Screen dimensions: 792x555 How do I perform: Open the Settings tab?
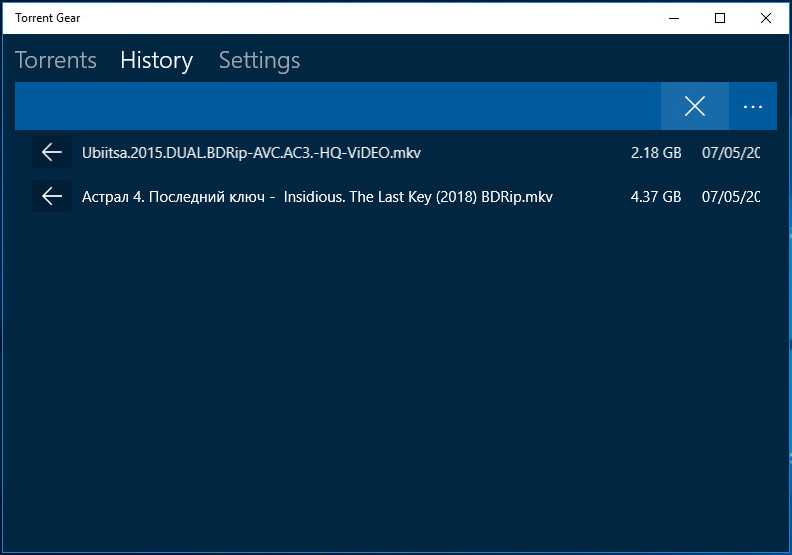[259, 60]
